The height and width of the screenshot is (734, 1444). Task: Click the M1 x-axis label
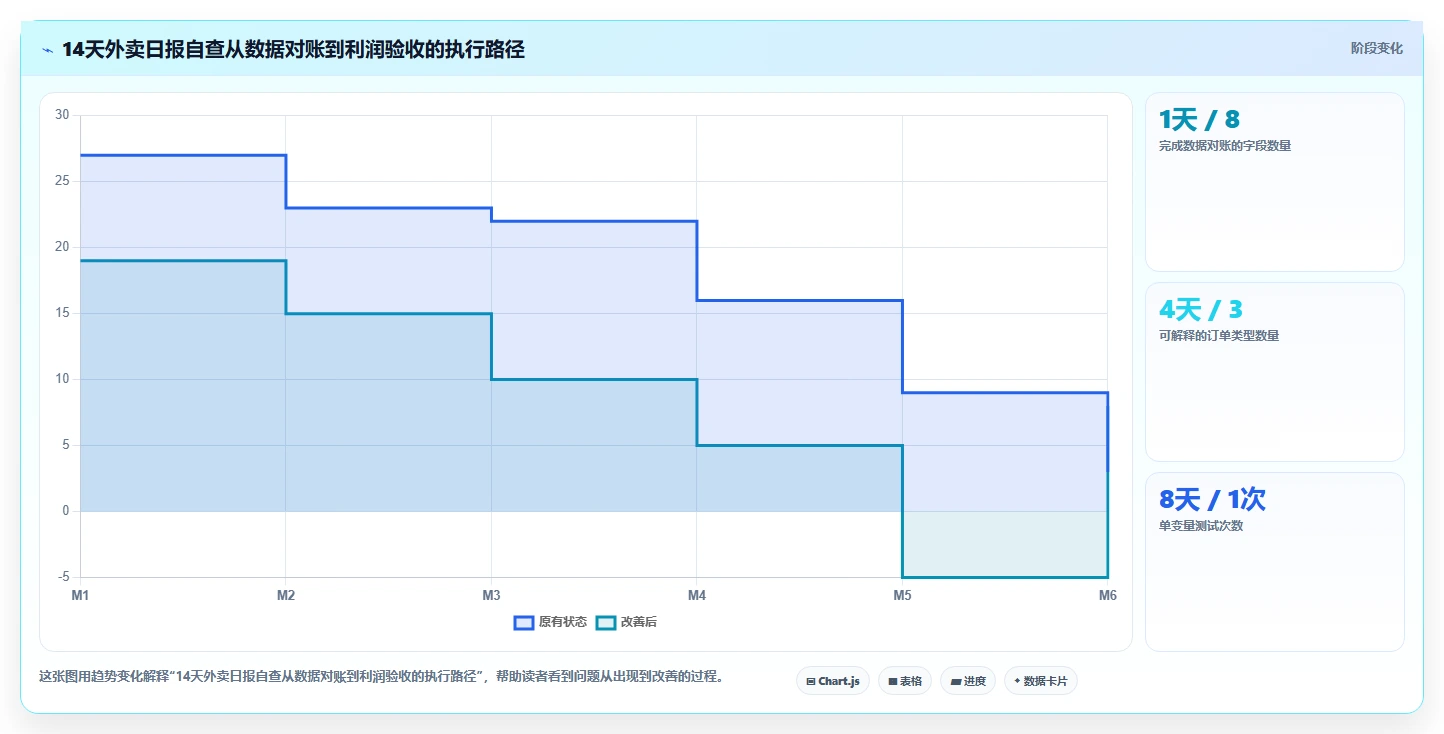click(x=80, y=595)
